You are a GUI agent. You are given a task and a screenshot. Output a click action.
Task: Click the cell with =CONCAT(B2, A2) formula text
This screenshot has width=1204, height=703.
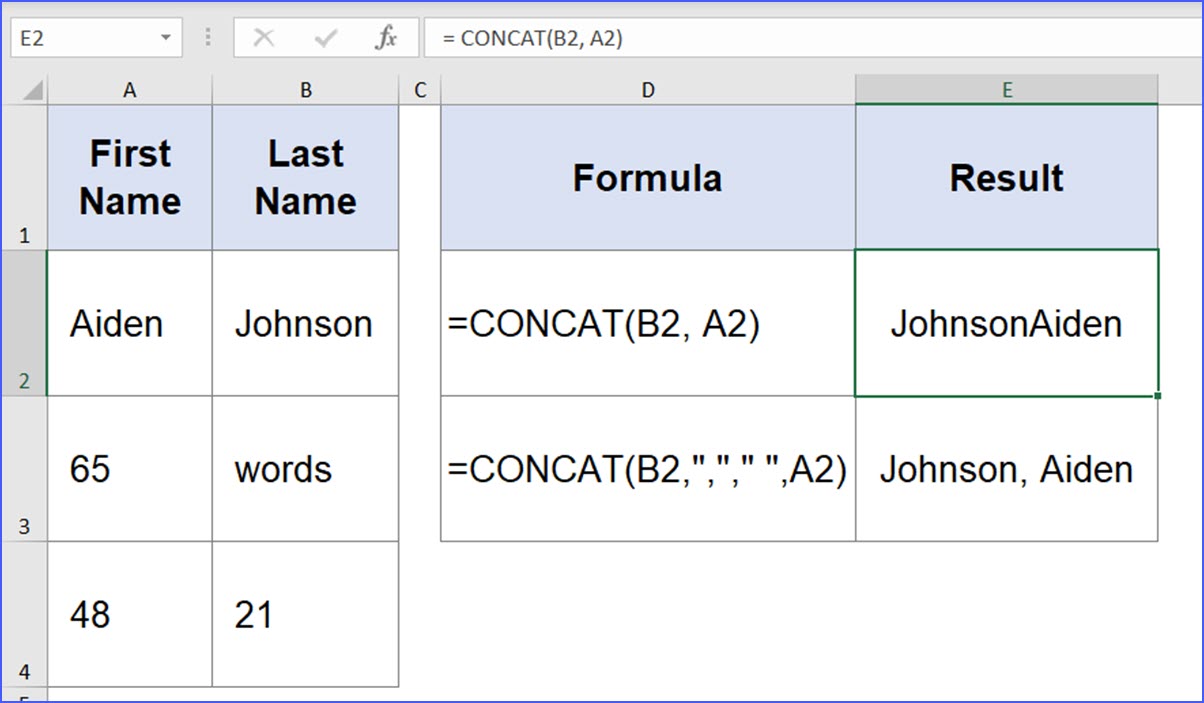point(647,323)
